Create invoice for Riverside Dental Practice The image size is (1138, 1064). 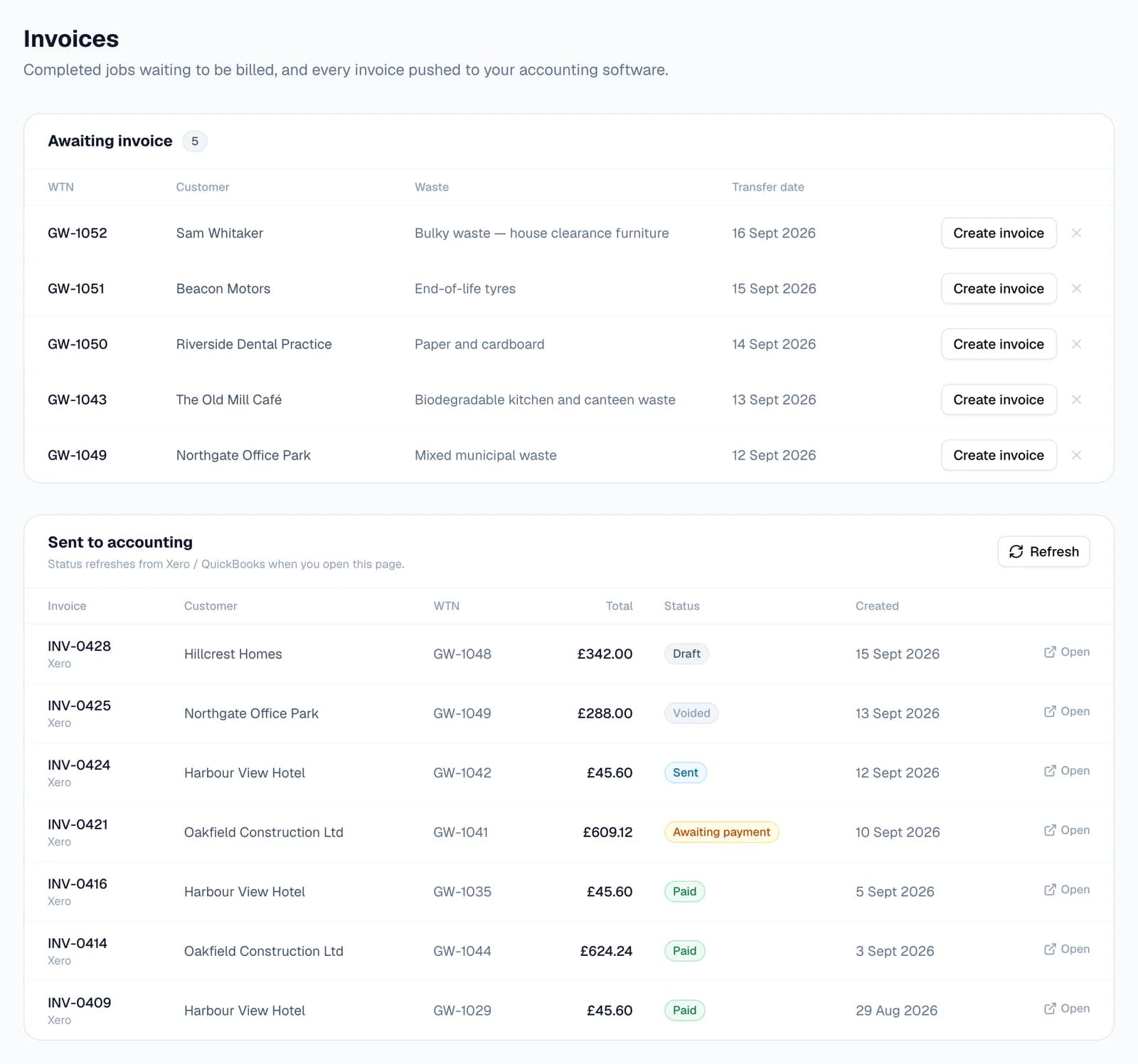(x=999, y=344)
